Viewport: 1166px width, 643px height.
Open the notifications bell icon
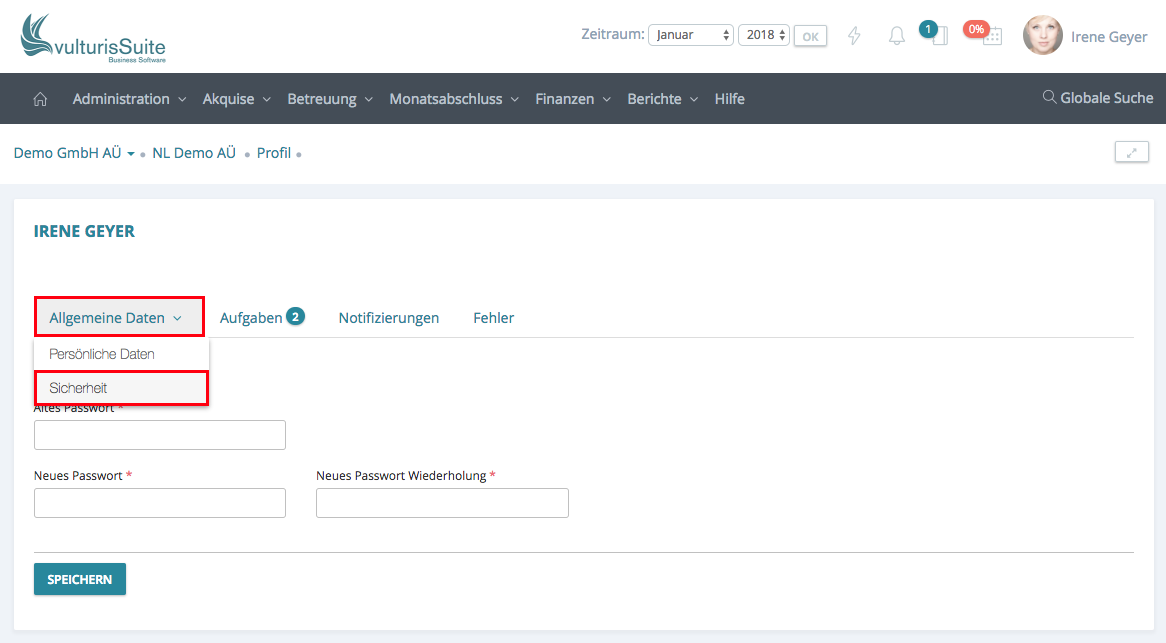897,36
